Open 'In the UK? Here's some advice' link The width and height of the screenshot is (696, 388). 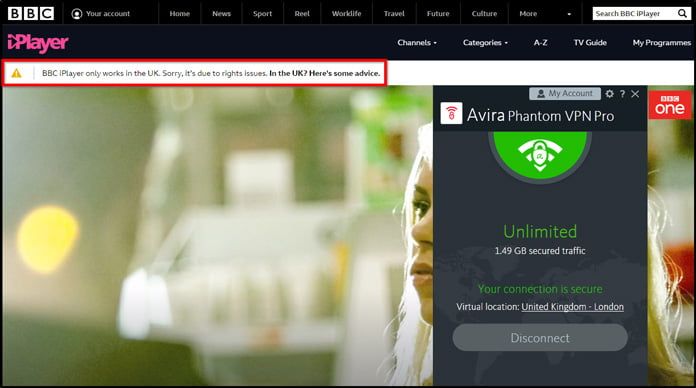click(x=324, y=73)
